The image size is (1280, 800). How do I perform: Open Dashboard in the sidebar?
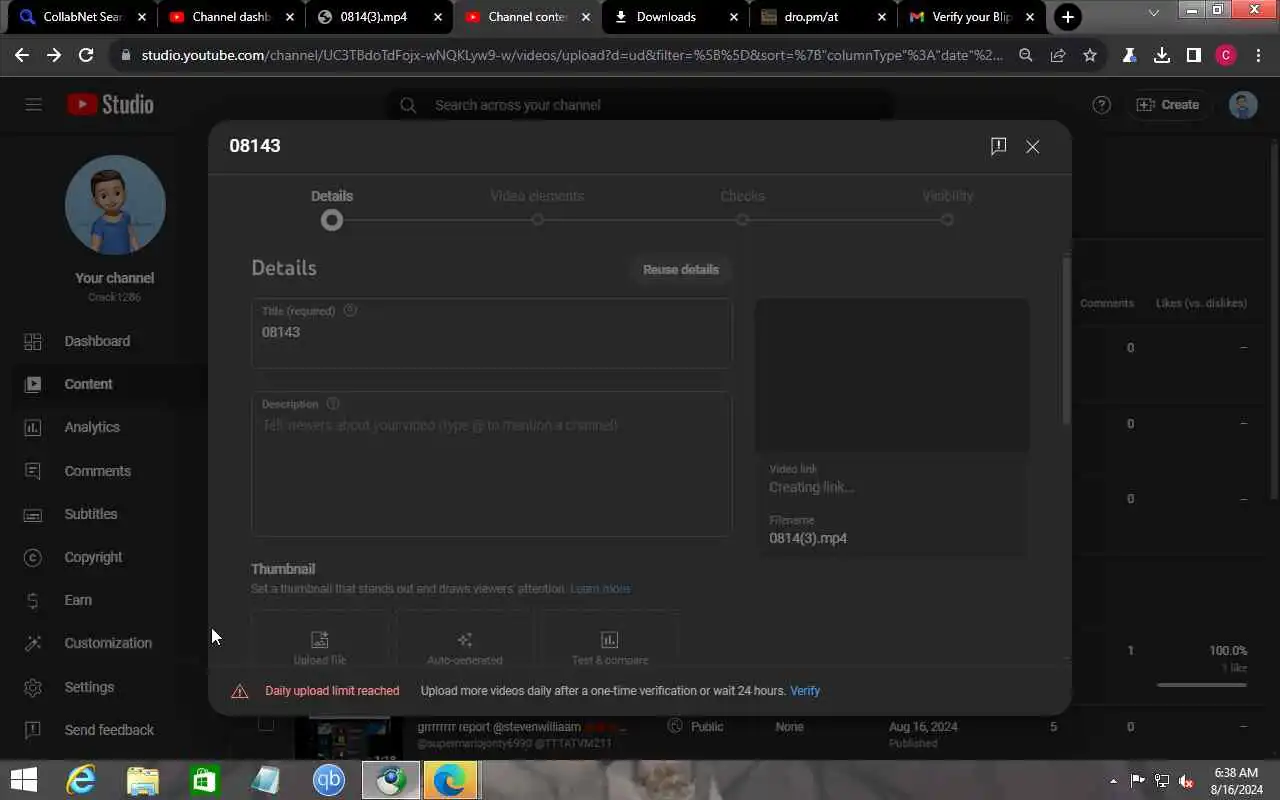(97, 341)
